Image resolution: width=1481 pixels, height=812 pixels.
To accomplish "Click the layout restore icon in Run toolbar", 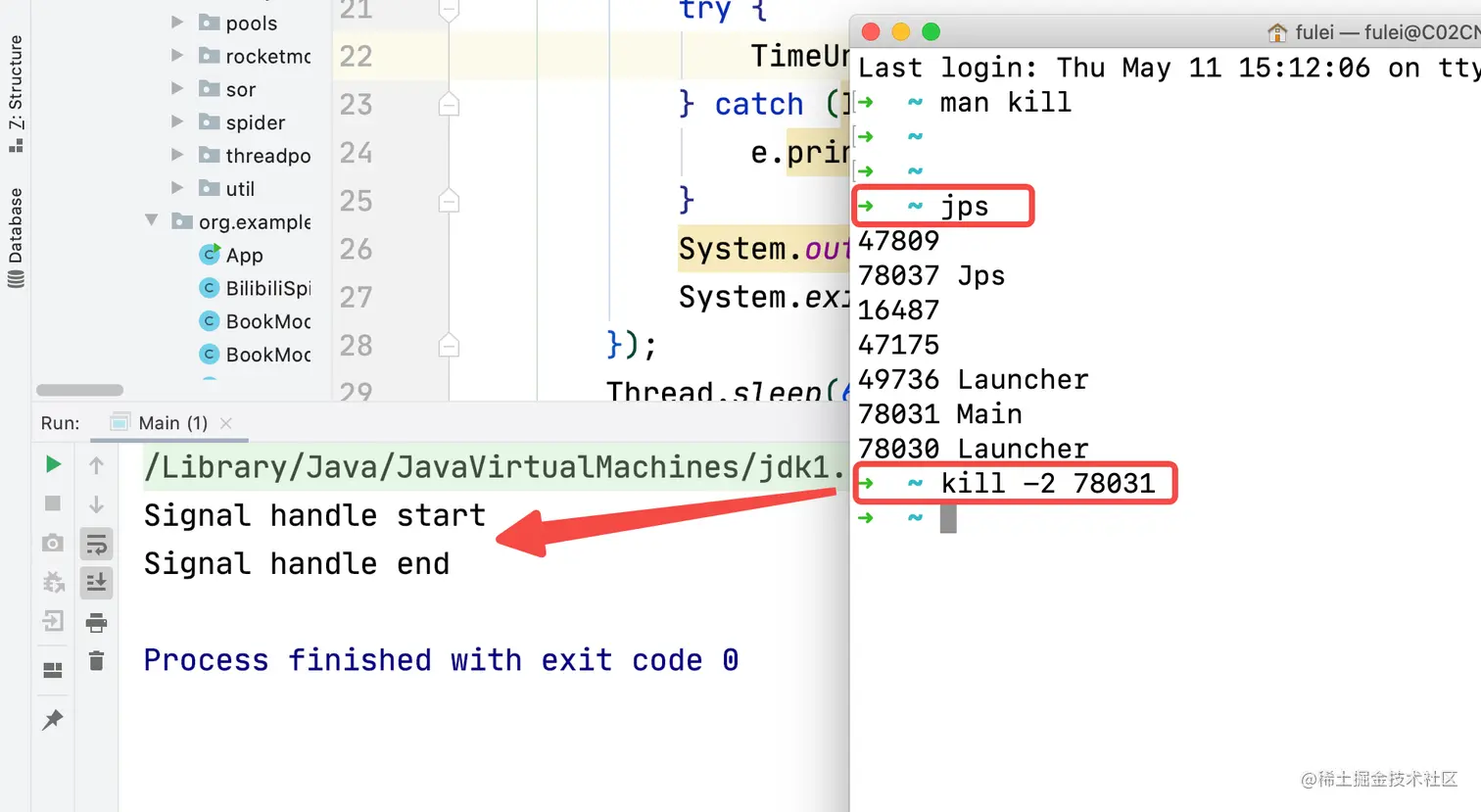I will [53, 670].
